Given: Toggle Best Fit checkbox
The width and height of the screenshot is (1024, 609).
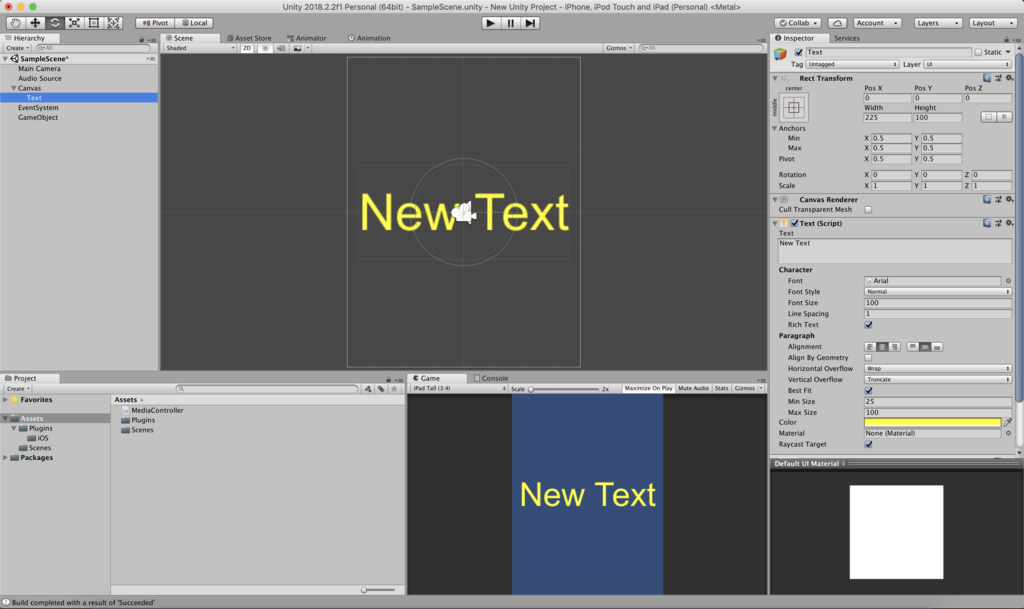Looking at the screenshot, I should click(x=869, y=391).
